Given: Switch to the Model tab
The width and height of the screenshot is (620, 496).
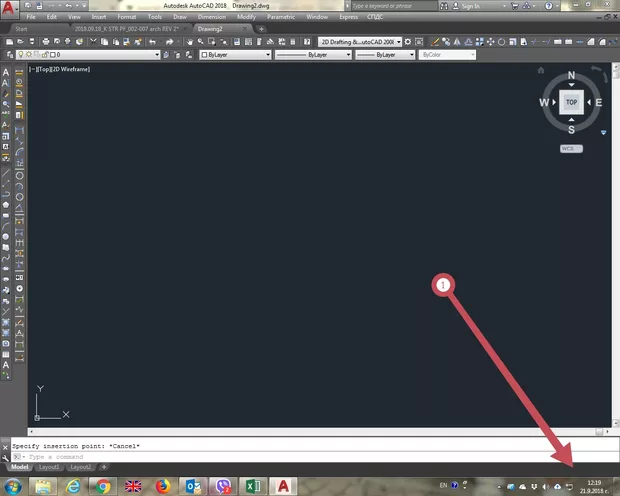Looking at the screenshot, I should pos(19,467).
